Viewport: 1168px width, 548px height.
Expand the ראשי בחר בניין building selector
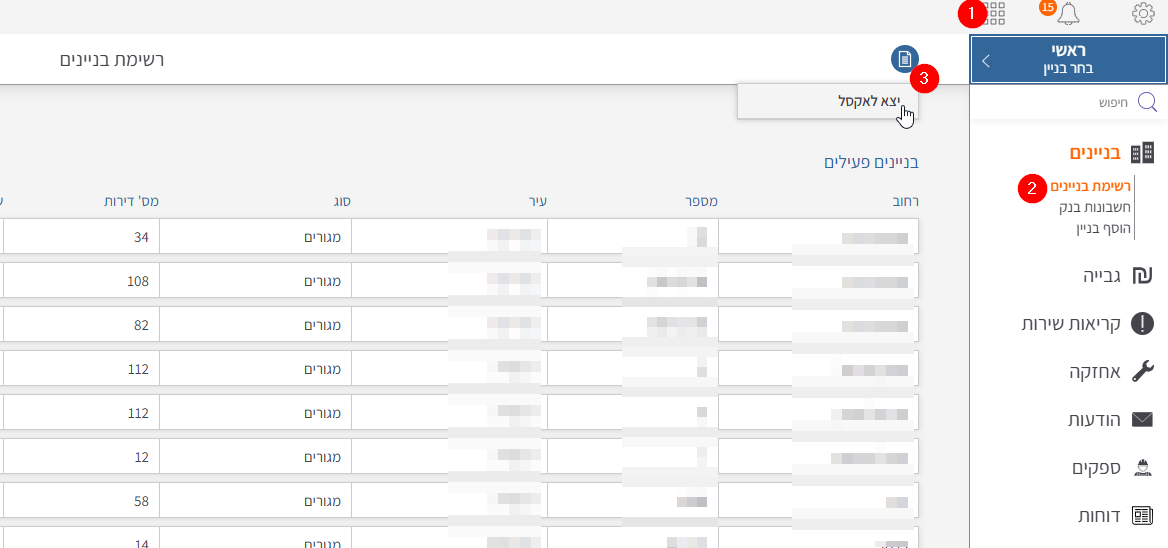point(1068,60)
